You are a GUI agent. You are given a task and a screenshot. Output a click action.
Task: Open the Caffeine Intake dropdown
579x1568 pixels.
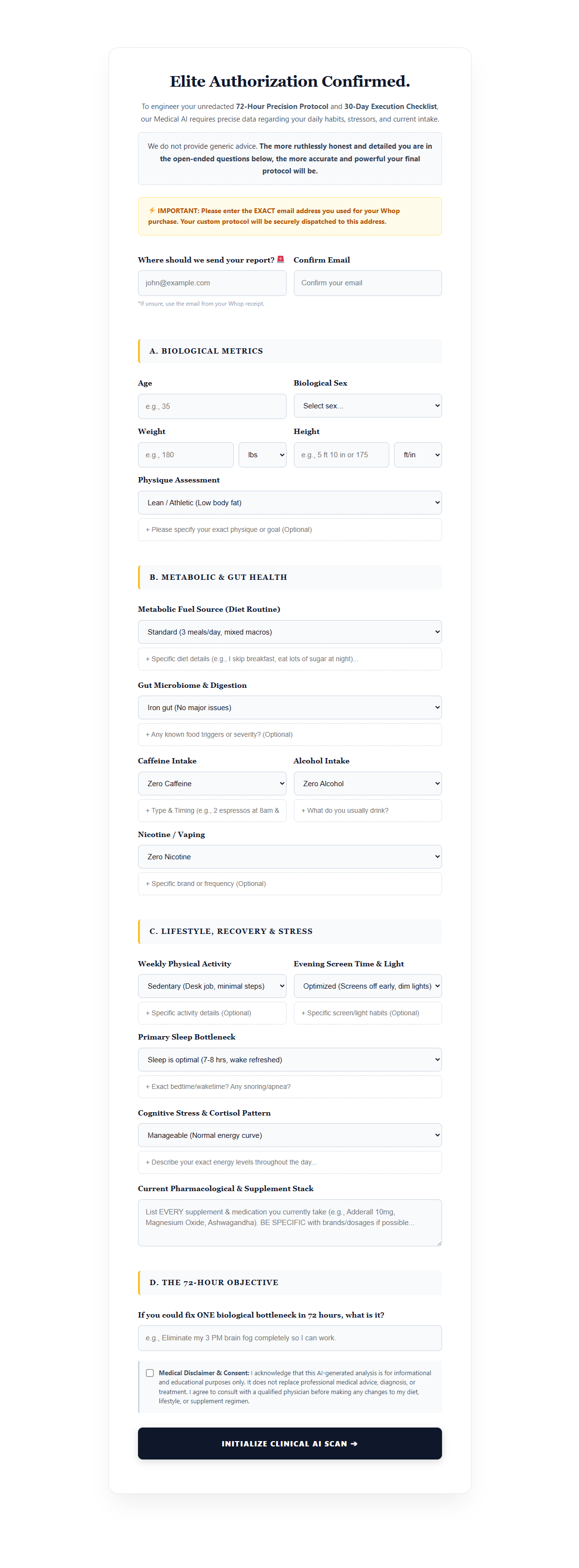212,783
